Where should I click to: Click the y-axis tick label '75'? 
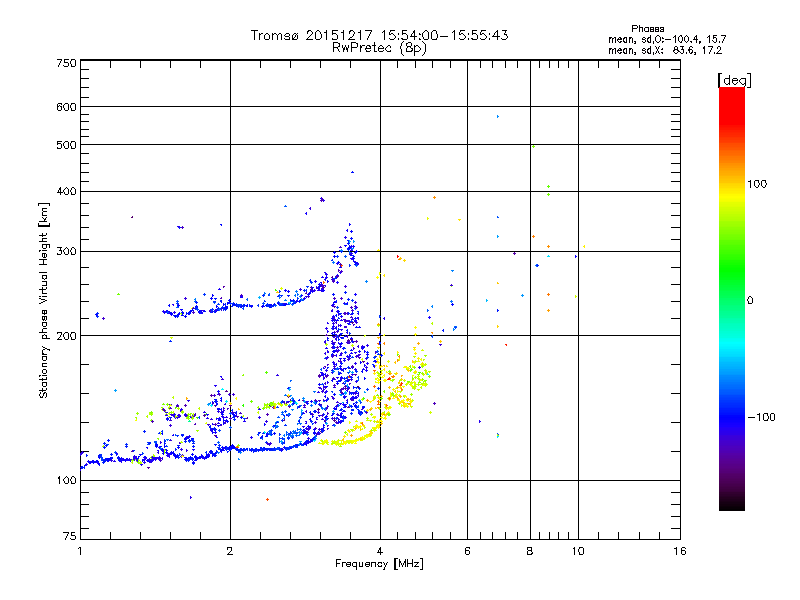[70, 536]
